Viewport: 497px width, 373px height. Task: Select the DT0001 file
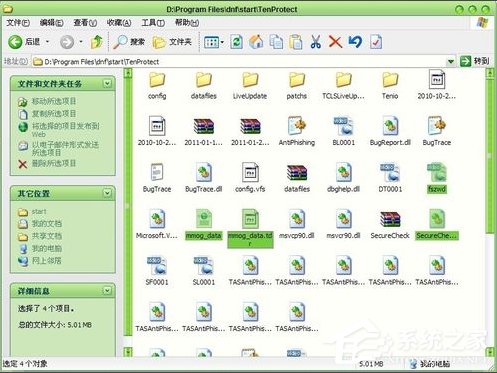(x=390, y=178)
